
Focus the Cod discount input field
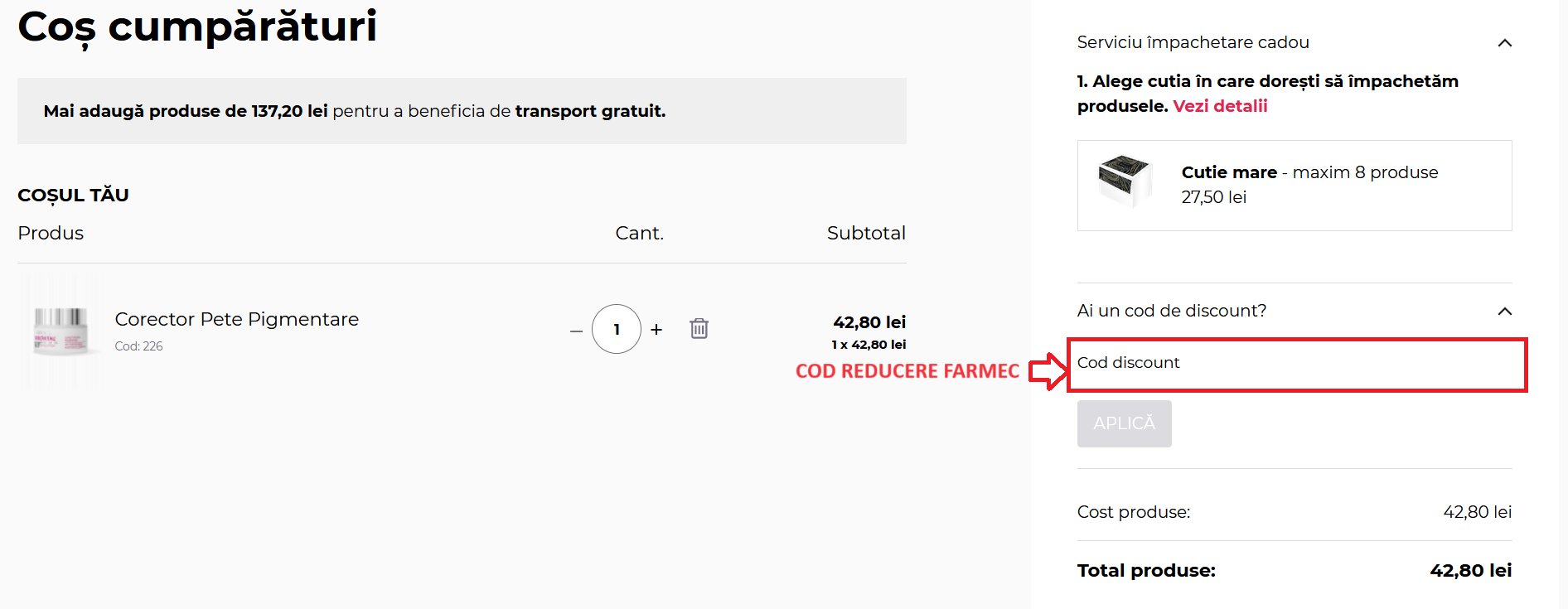(x=1297, y=365)
